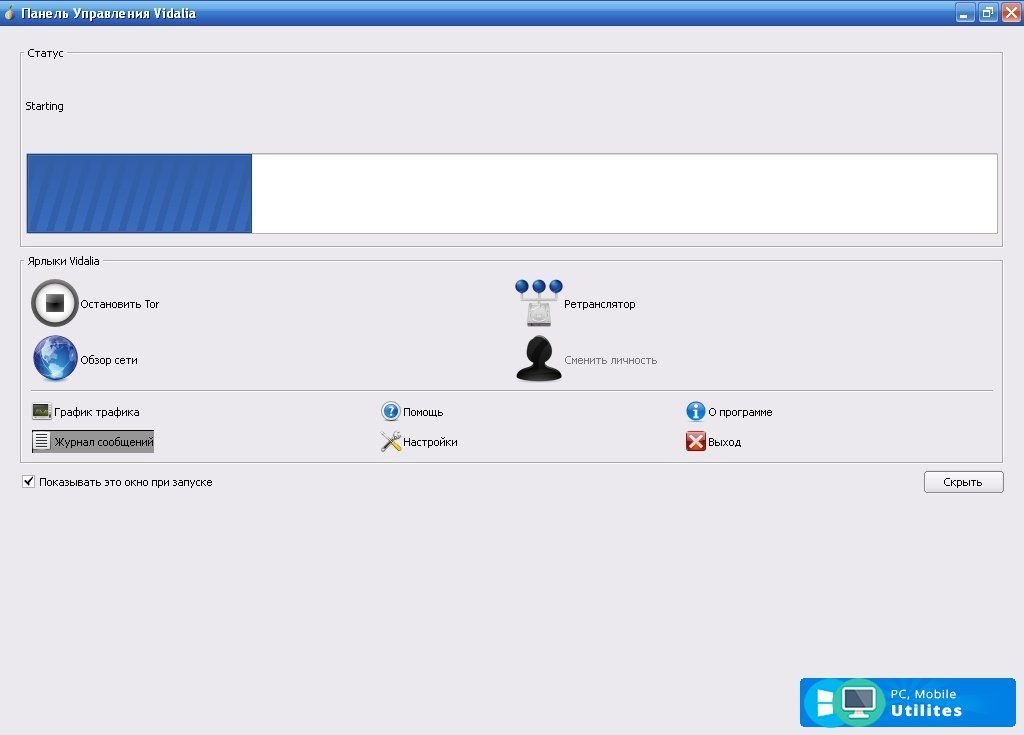
Task: Click the 'Помощь' label
Action: click(x=423, y=412)
